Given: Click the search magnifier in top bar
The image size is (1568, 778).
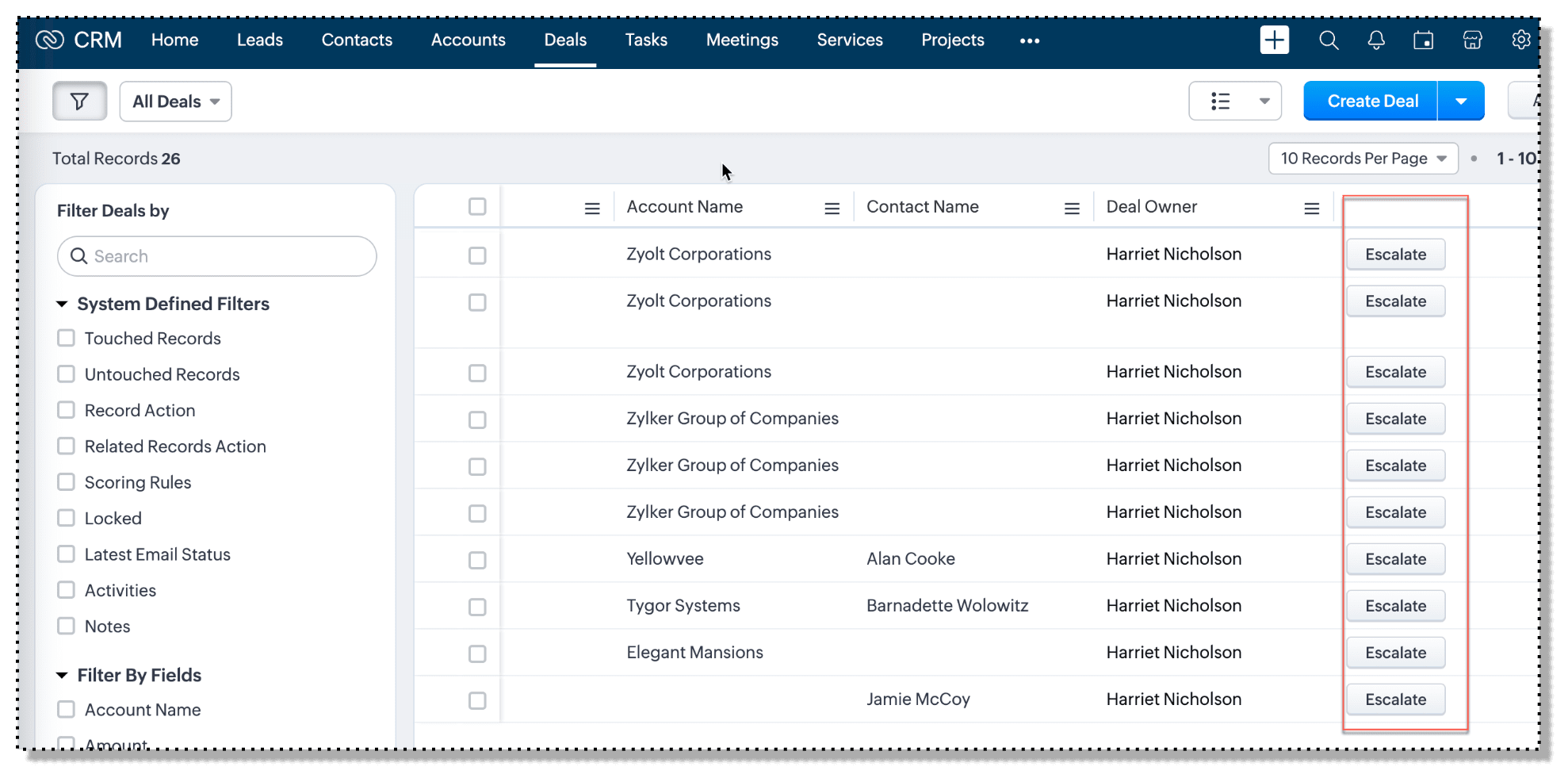Looking at the screenshot, I should 1329,40.
